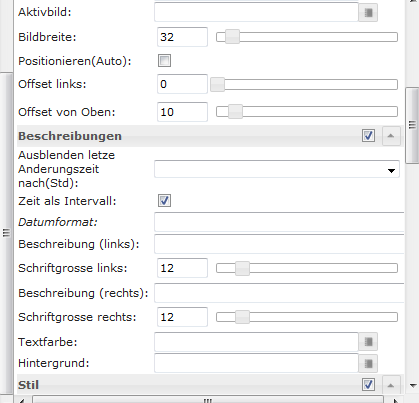Image resolution: width=419 pixels, height=403 pixels.
Task: Click vertical scrollbar down arrow
Action: click(x=413, y=386)
